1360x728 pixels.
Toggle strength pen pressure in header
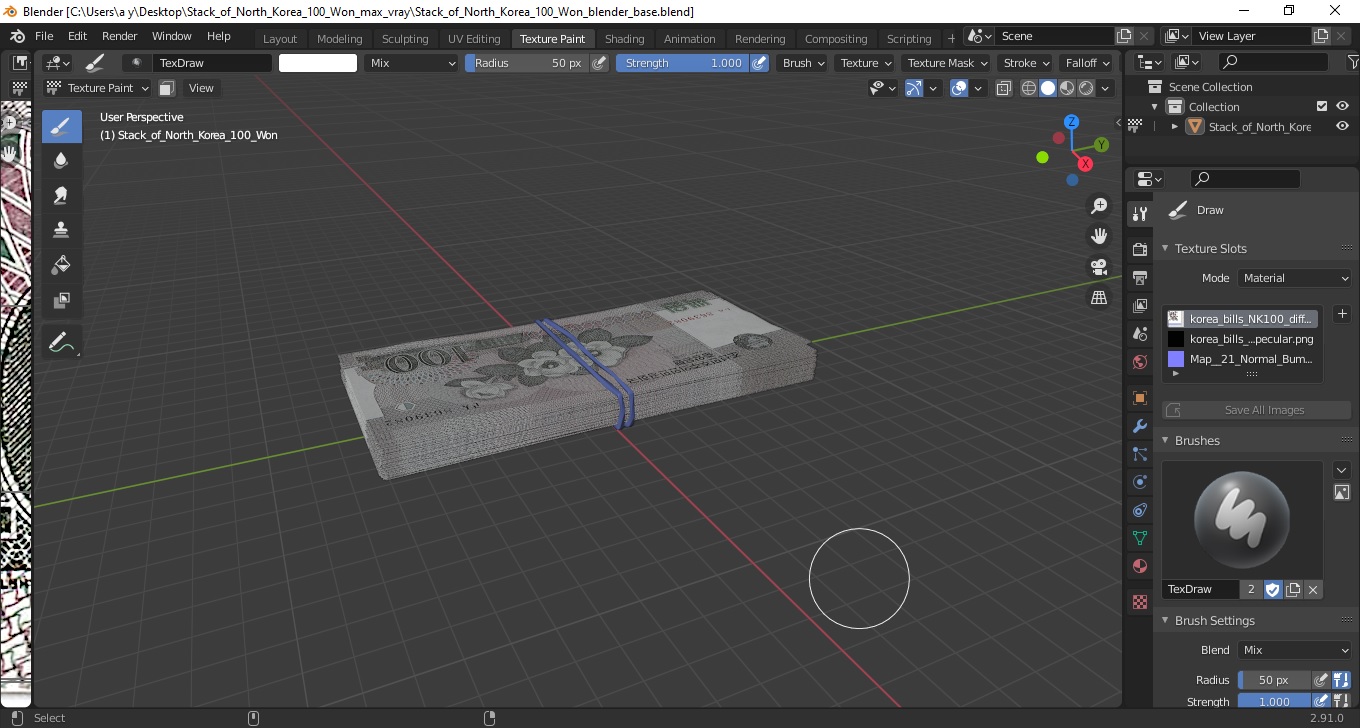tap(759, 63)
